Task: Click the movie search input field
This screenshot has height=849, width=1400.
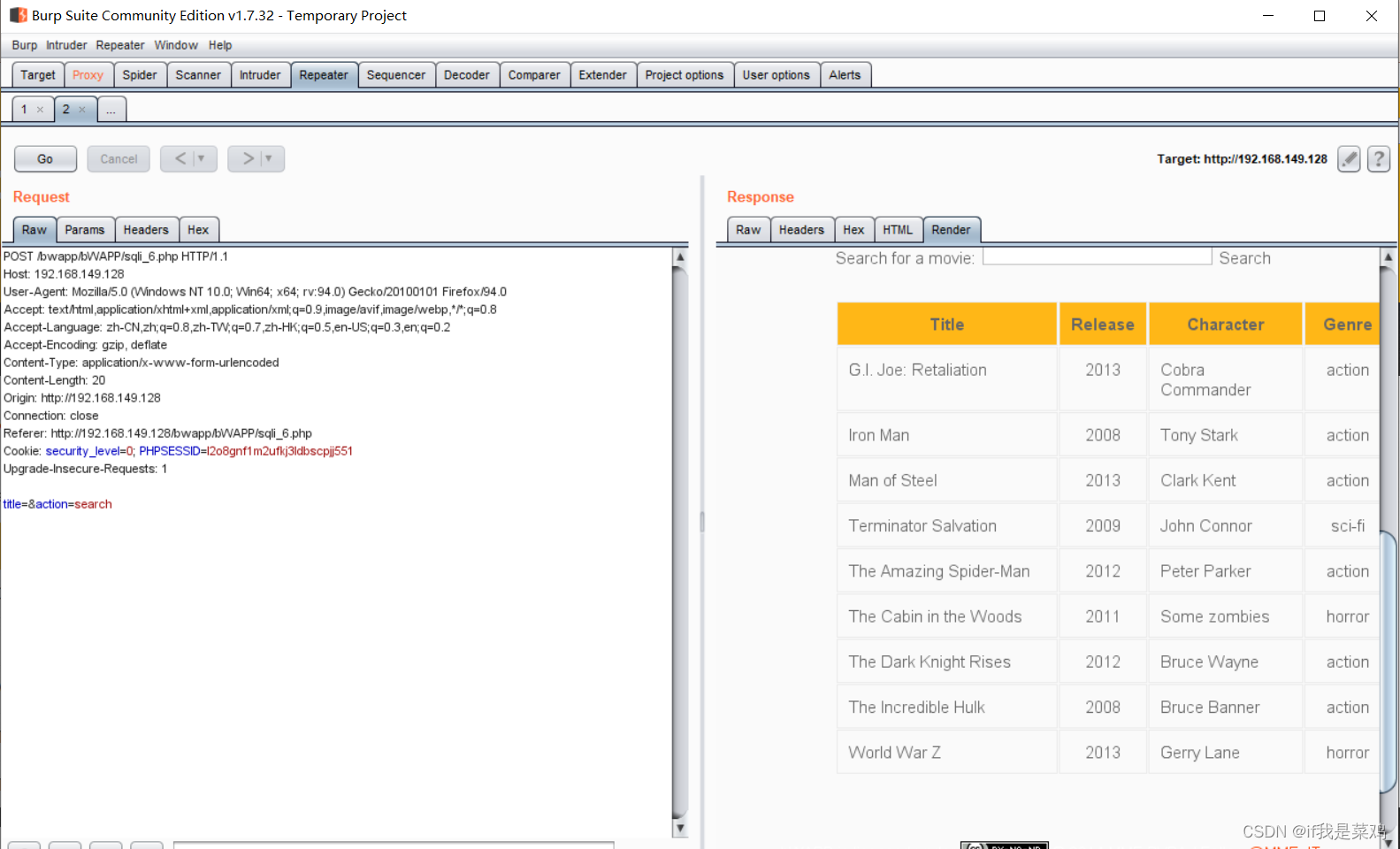Action: pyautogui.click(x=1097, y=256)
